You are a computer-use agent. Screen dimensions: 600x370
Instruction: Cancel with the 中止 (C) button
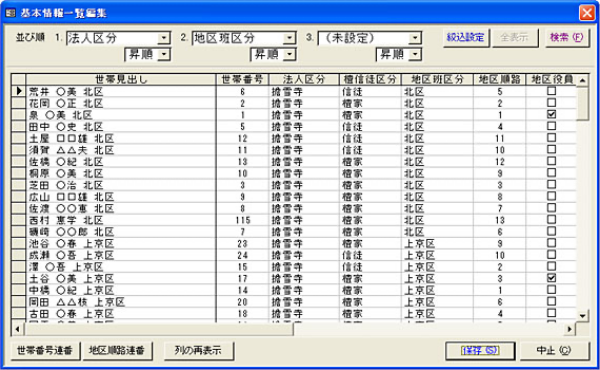[554, 350]
